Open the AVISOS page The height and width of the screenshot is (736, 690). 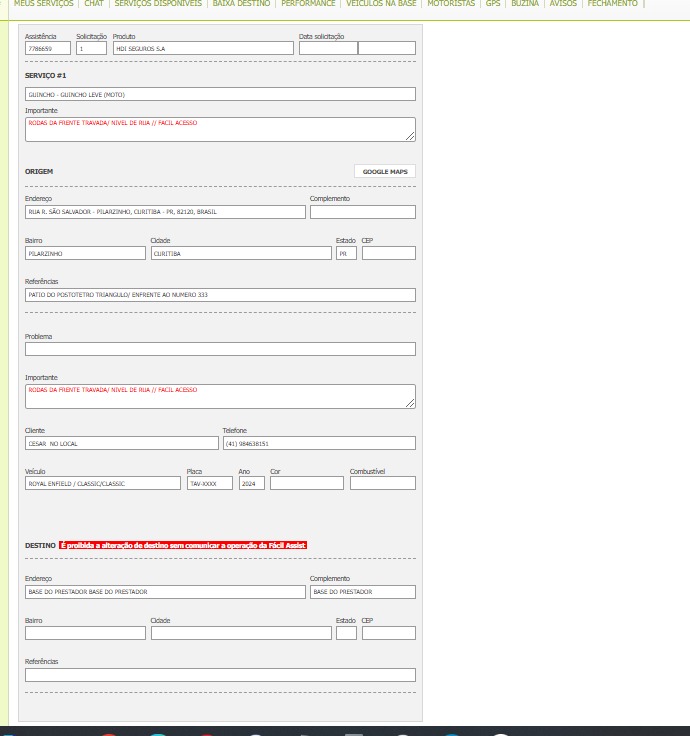click(563, 4)
